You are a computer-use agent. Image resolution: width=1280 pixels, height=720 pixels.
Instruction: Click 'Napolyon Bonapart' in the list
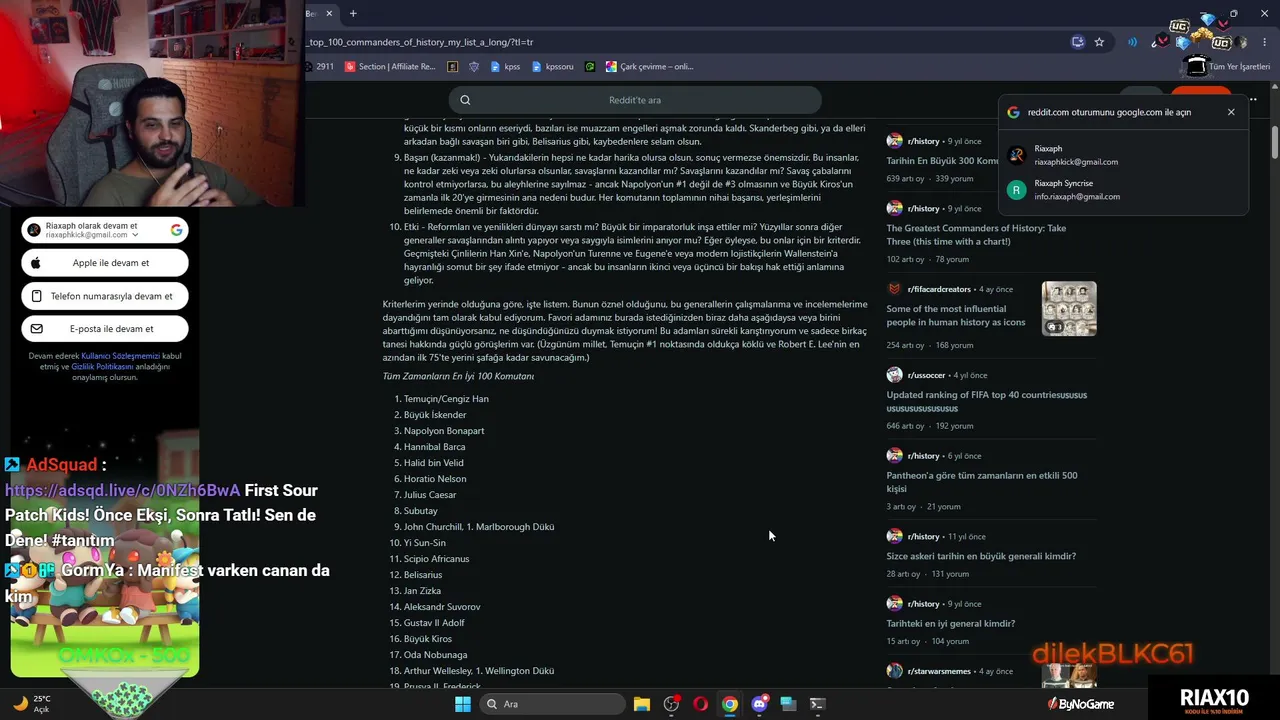tap(444, 431)
